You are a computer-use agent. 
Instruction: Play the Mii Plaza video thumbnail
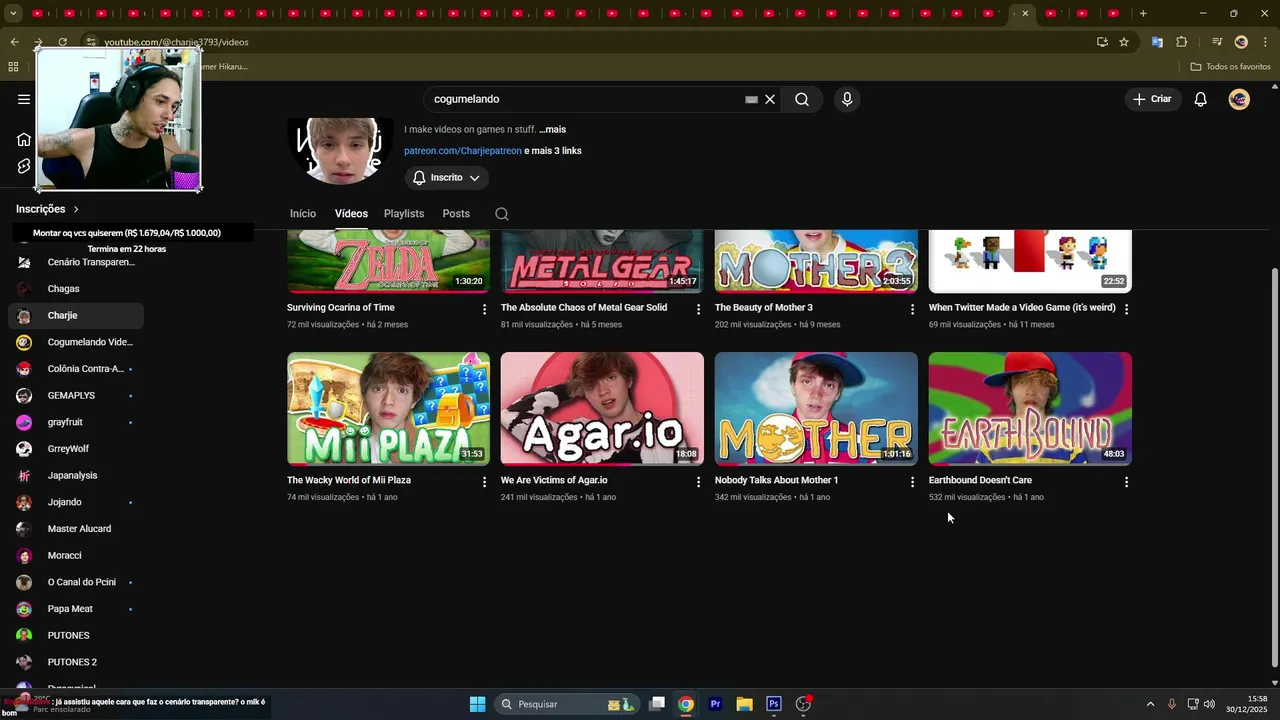coord(388,408)
